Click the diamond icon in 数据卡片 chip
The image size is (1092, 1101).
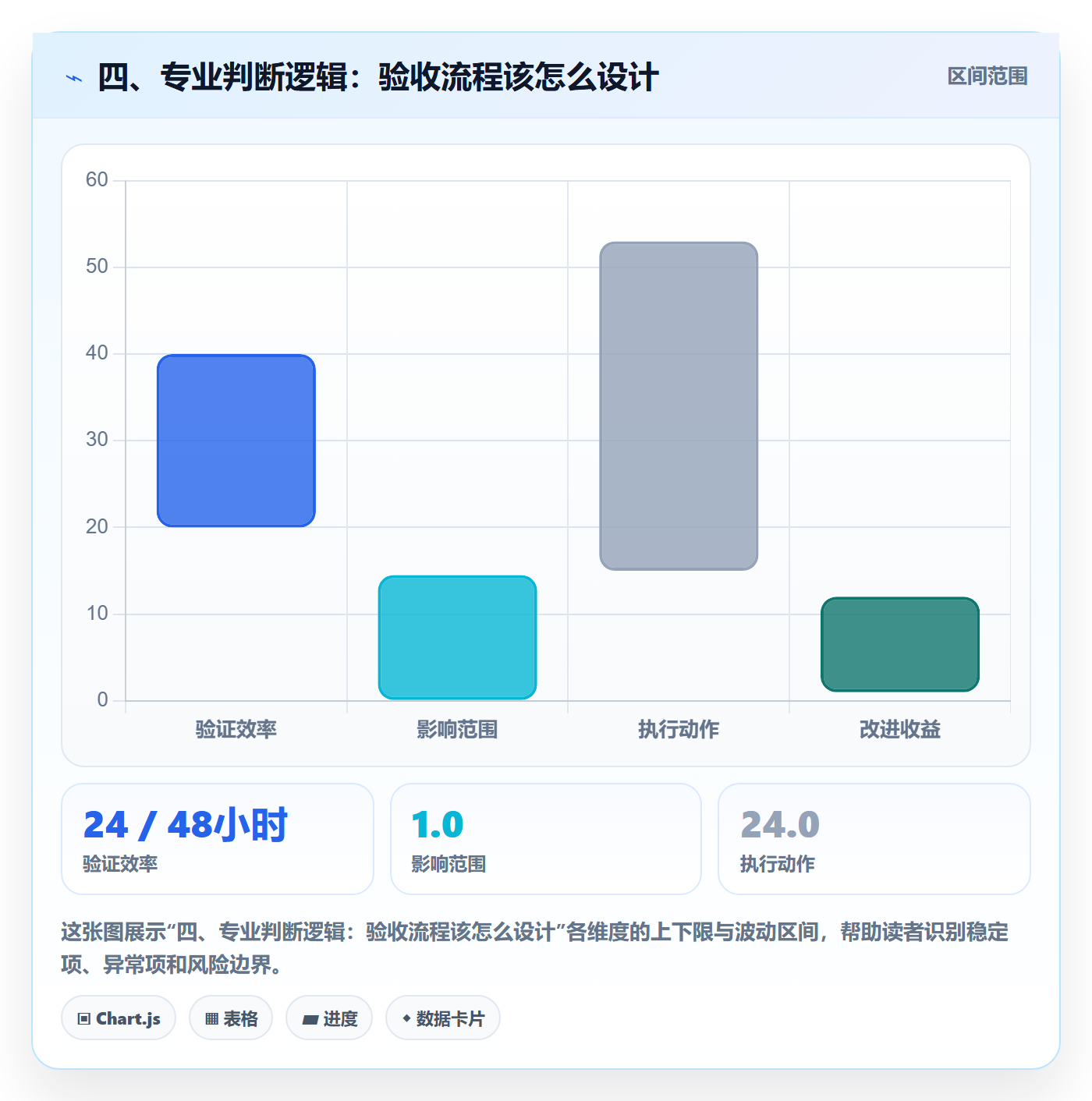406,1018
